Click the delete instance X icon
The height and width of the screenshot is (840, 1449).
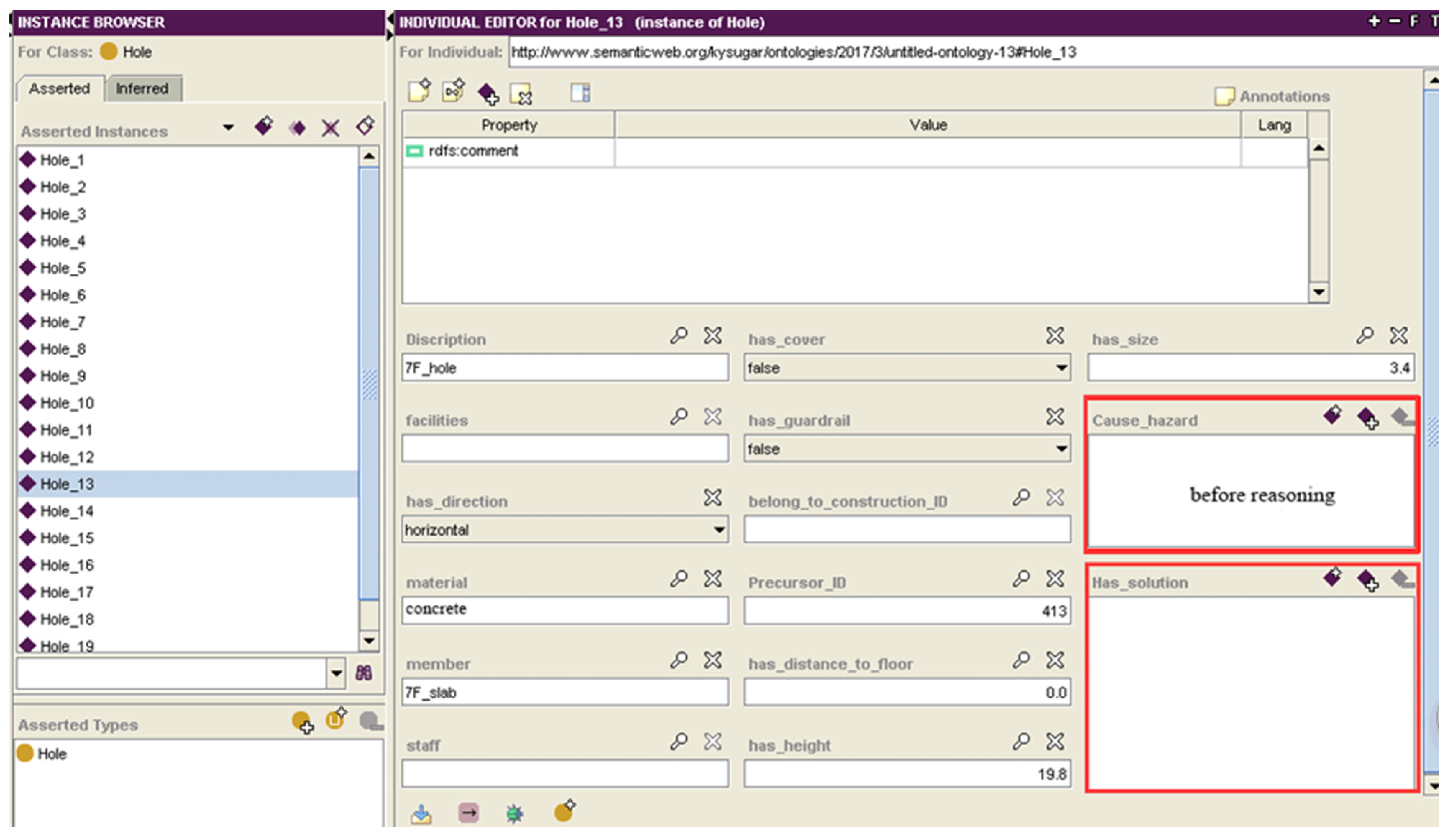331,128
